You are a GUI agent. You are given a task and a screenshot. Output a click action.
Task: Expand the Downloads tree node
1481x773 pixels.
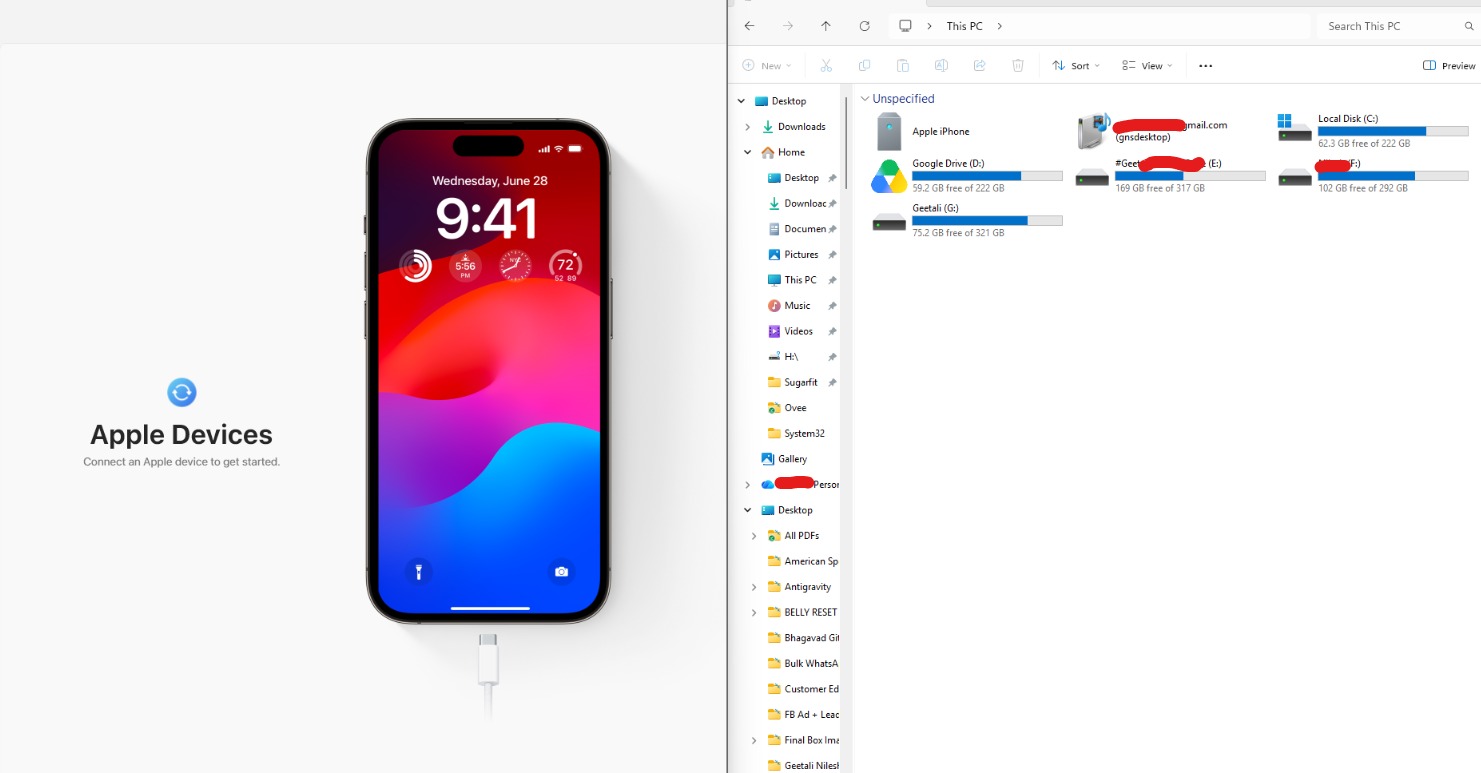pos(748,127)
